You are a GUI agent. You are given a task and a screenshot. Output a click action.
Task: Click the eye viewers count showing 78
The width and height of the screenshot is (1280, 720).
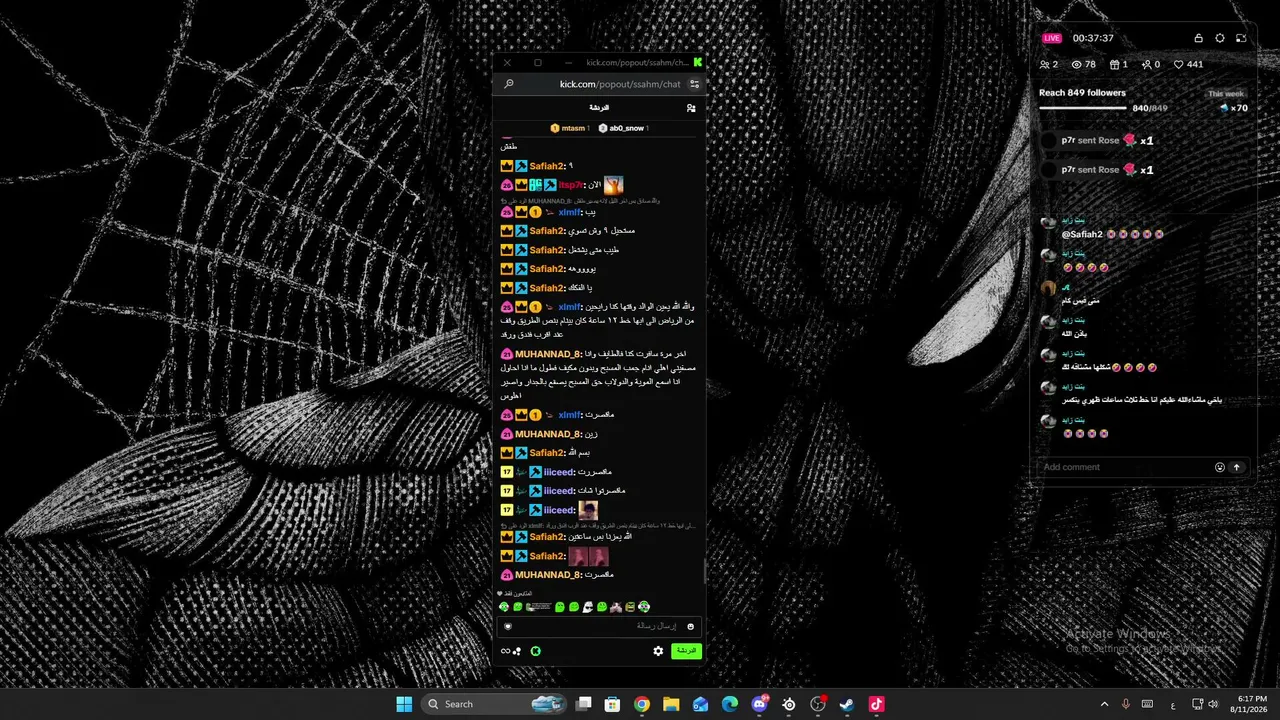coord(1084,64)
